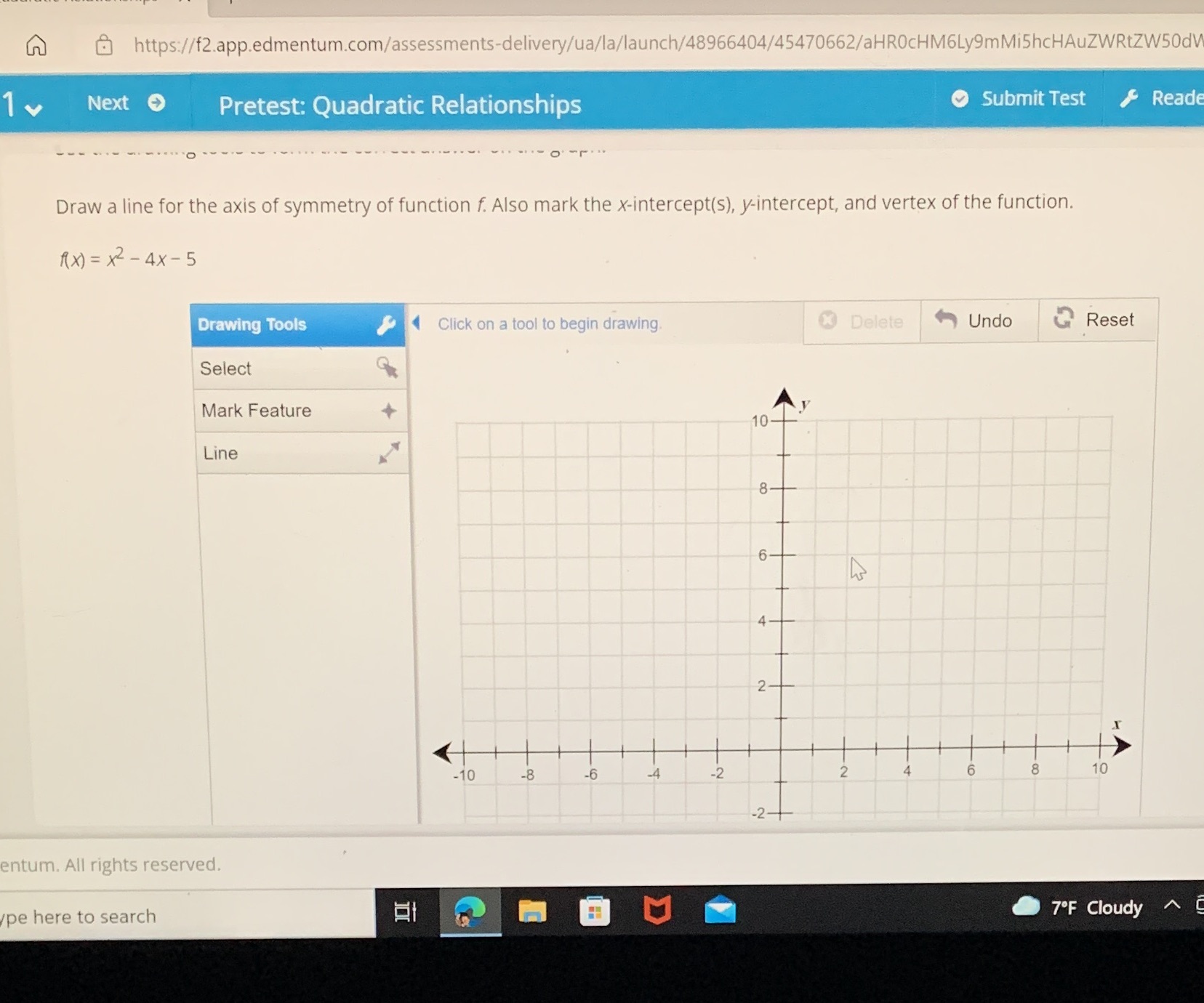The width and height of the screenshot is (1204, 1003).
Task: Click the browser home icon
Action: click(36, 46)
